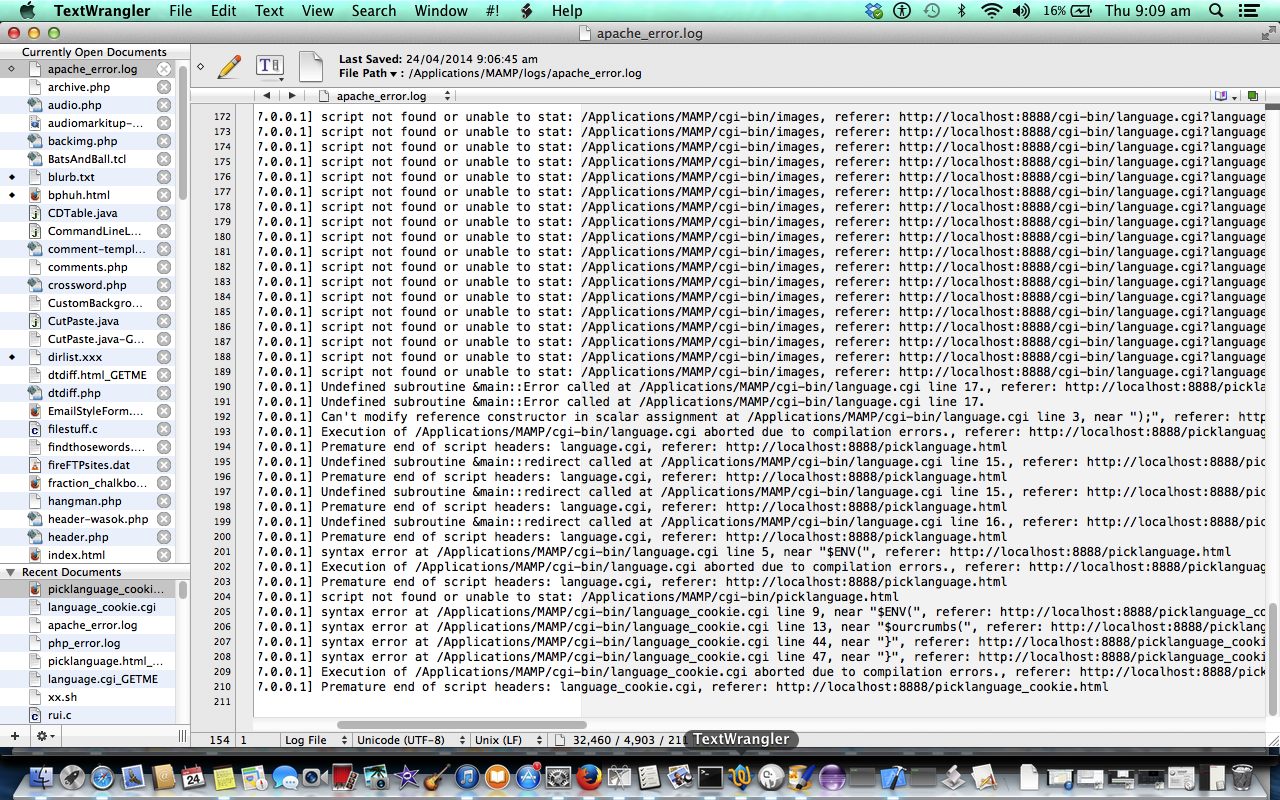This screenshot has width=1280, height=800.
Task: Open the Trash in the Dock
Action: click(x=1241, y=777)
